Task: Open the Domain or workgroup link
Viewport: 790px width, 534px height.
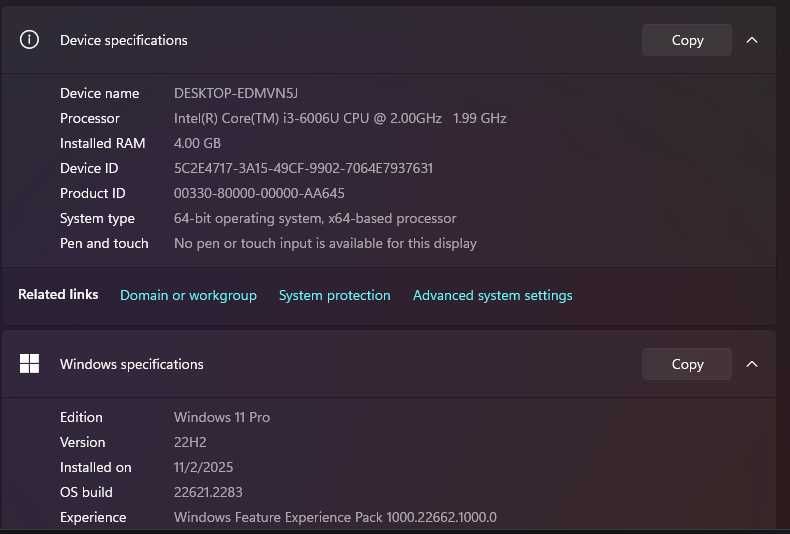Action: [x=188, y=295]
